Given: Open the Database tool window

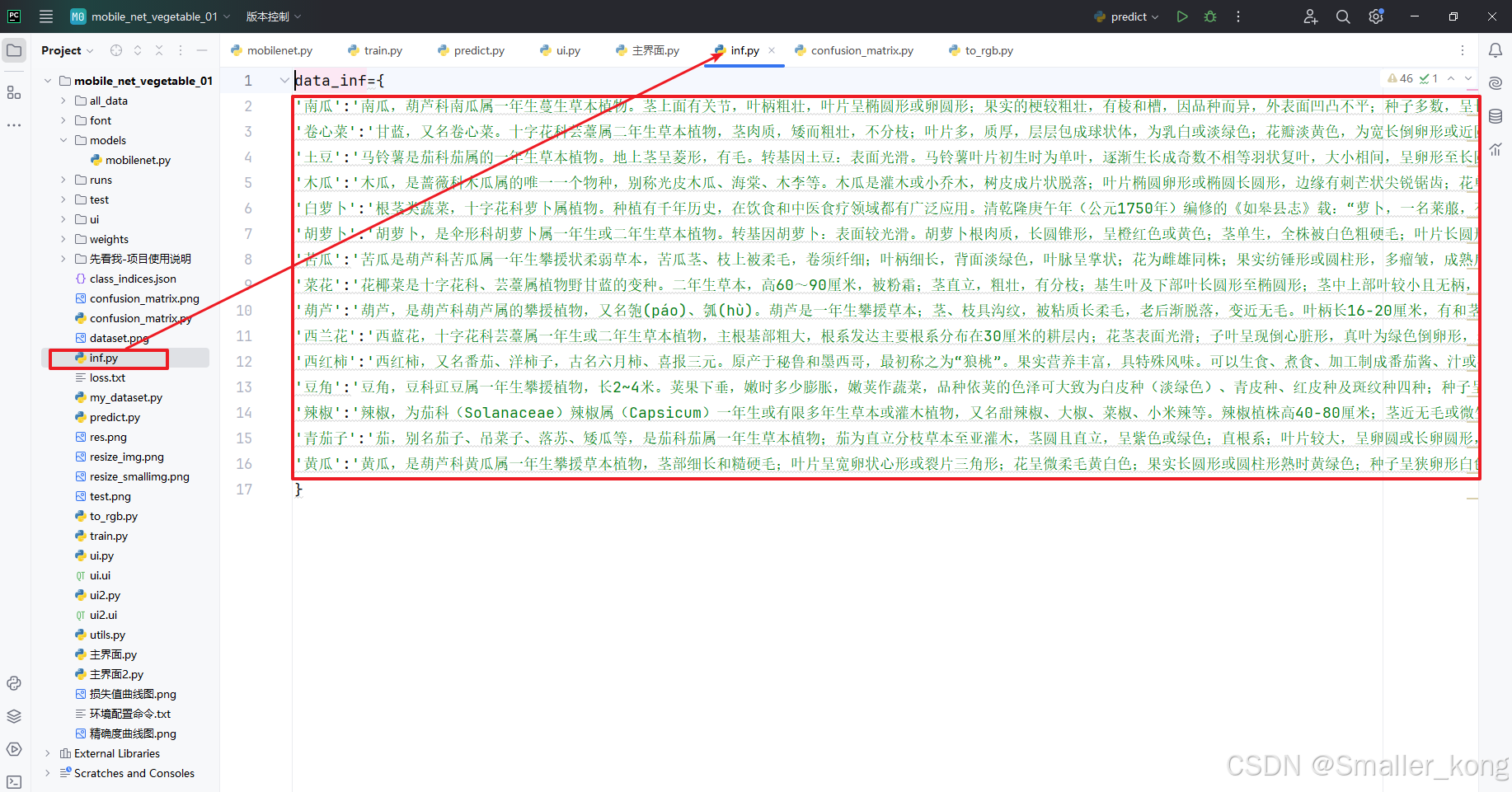Looking at the screenshot, I should tap(1496, 116).
